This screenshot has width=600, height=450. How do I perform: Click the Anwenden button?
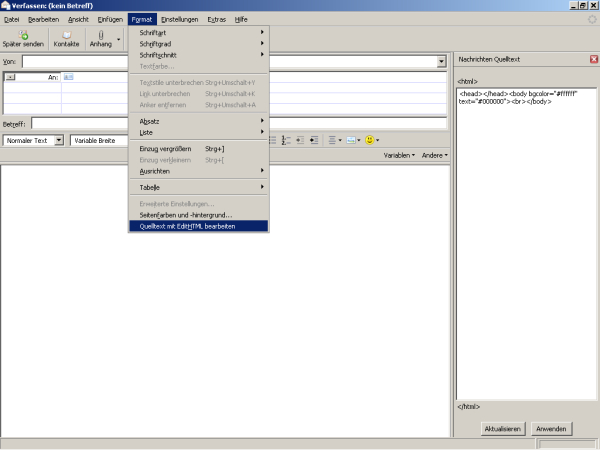pos(551,429)
